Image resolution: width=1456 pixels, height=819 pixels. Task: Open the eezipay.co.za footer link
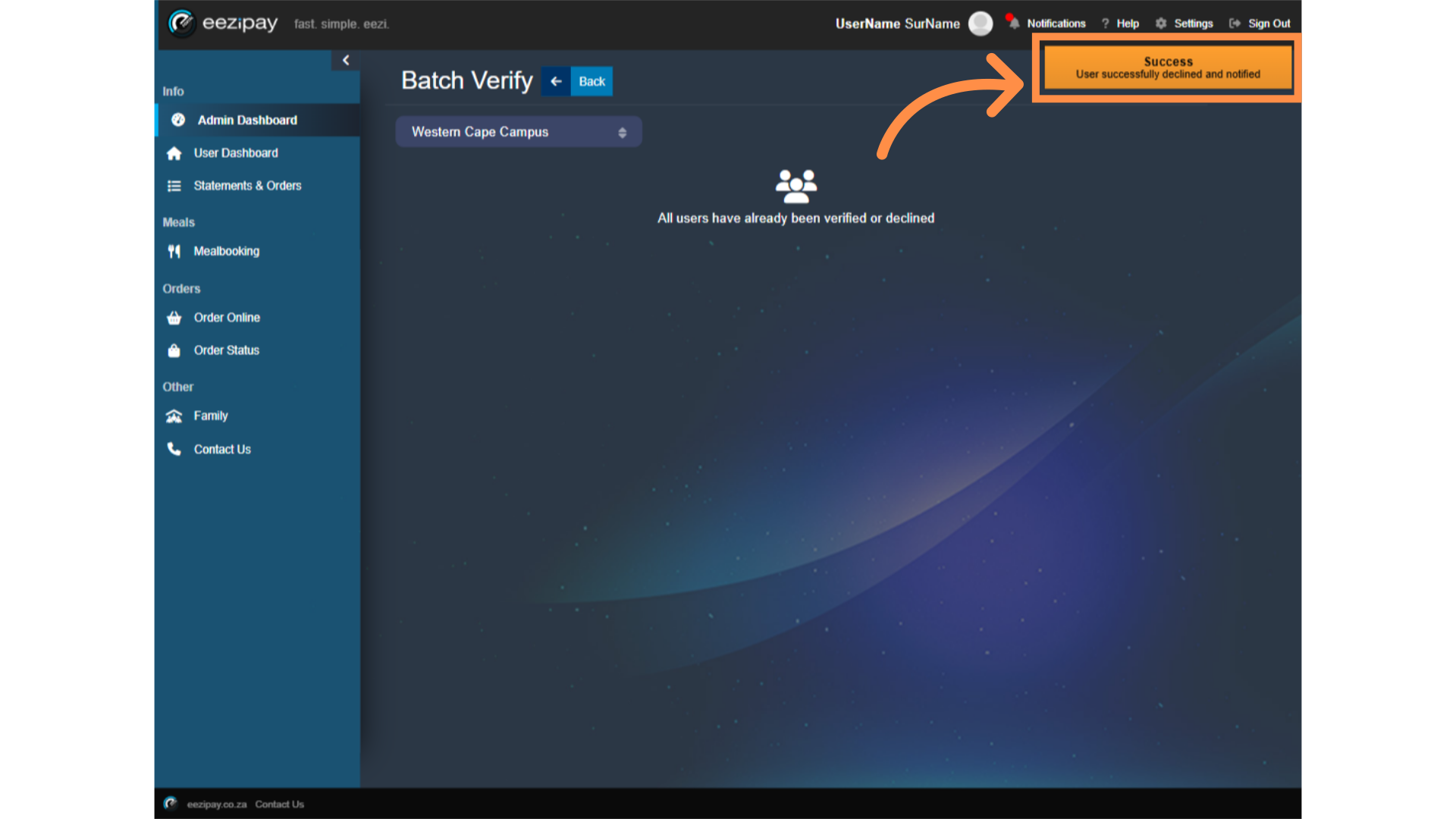pos(217,805)
